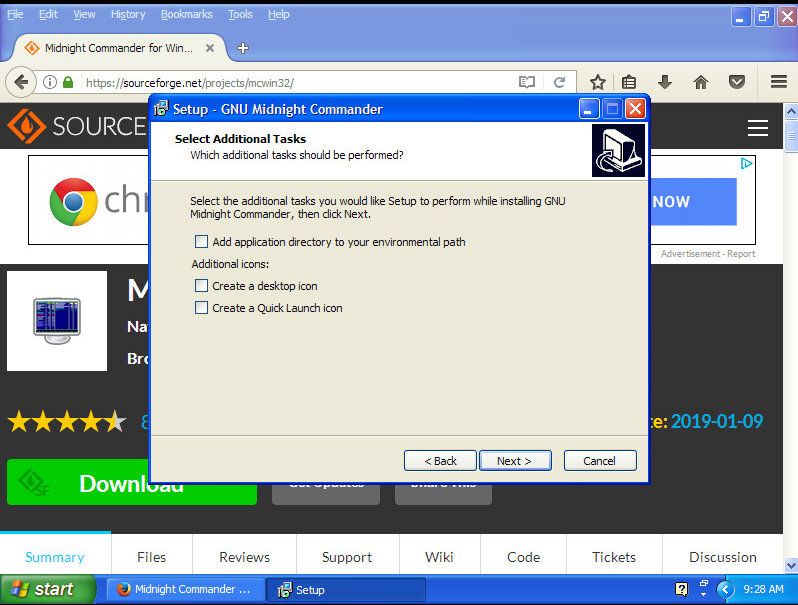Image resolution: width=798 pixels, height=605 pixels.
Task: Go back with the < Back button
Action: (x=440, y=460)
